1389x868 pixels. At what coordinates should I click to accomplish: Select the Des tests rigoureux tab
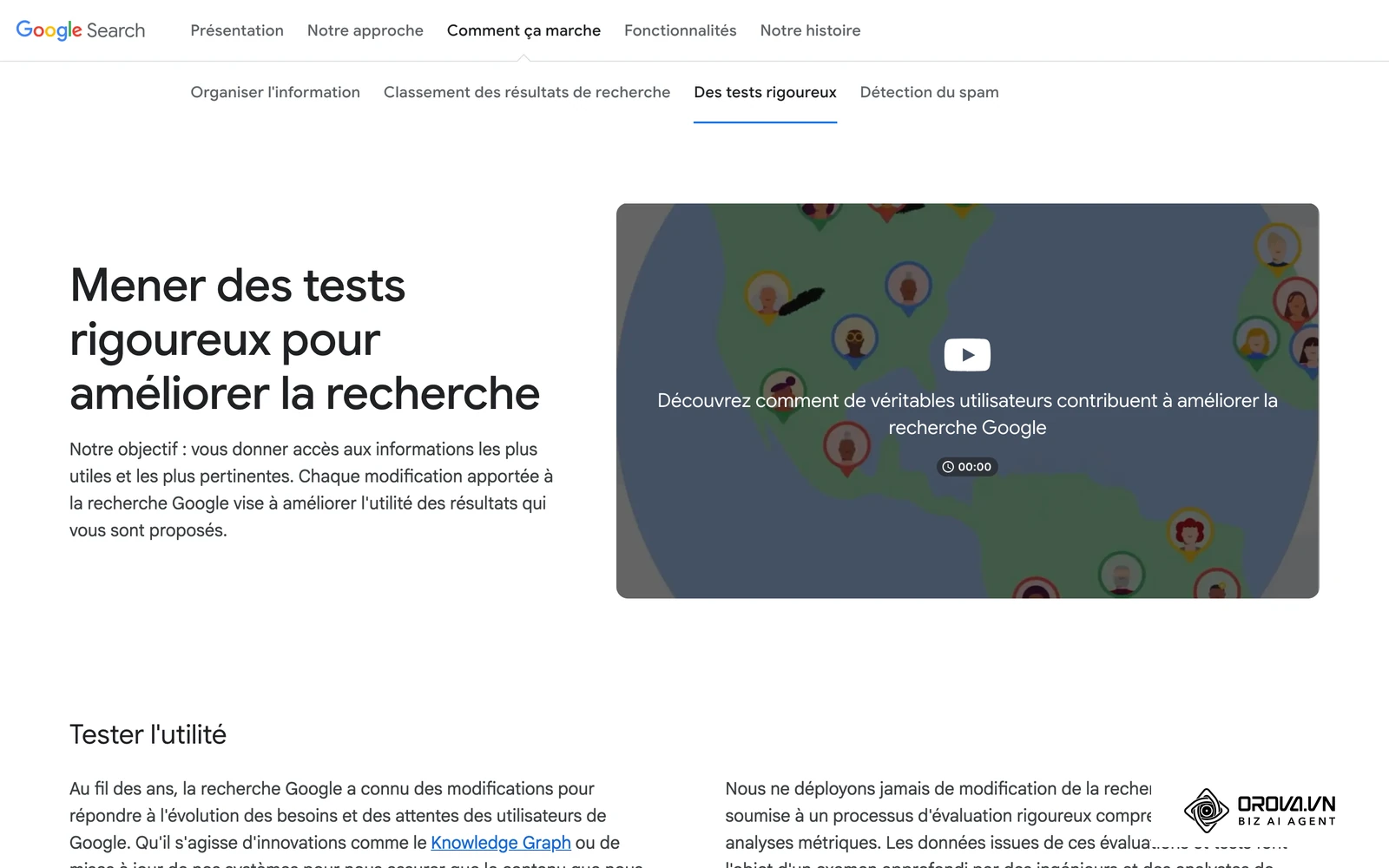765,92
